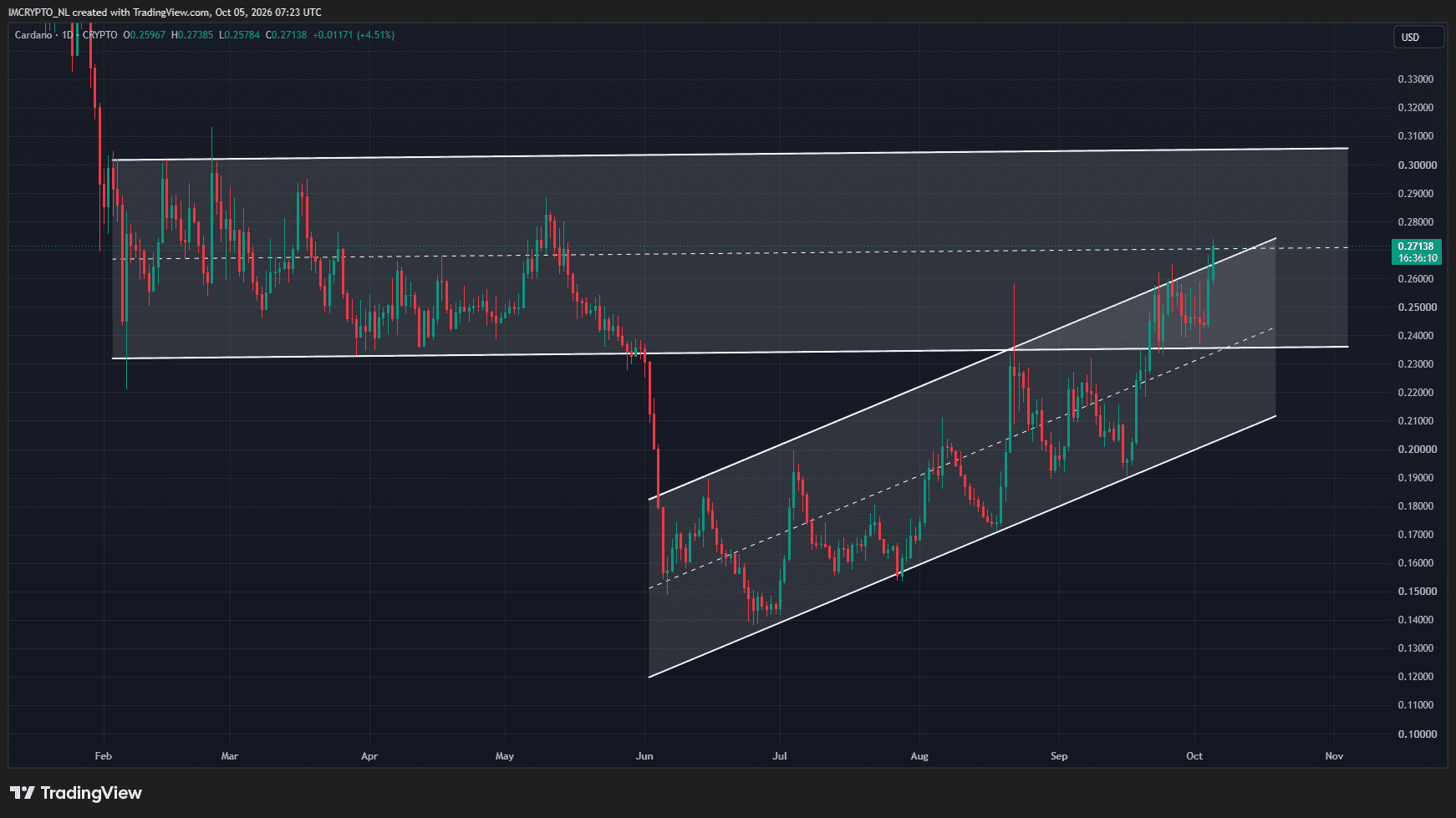This screenshot has height=818, width=1456.
Task: Select the Sep marker on time axis
Action: (1059, 756)
